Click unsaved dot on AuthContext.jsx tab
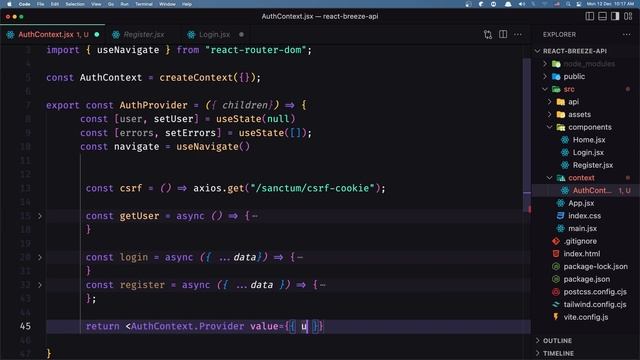 click(x=97, y=35)
